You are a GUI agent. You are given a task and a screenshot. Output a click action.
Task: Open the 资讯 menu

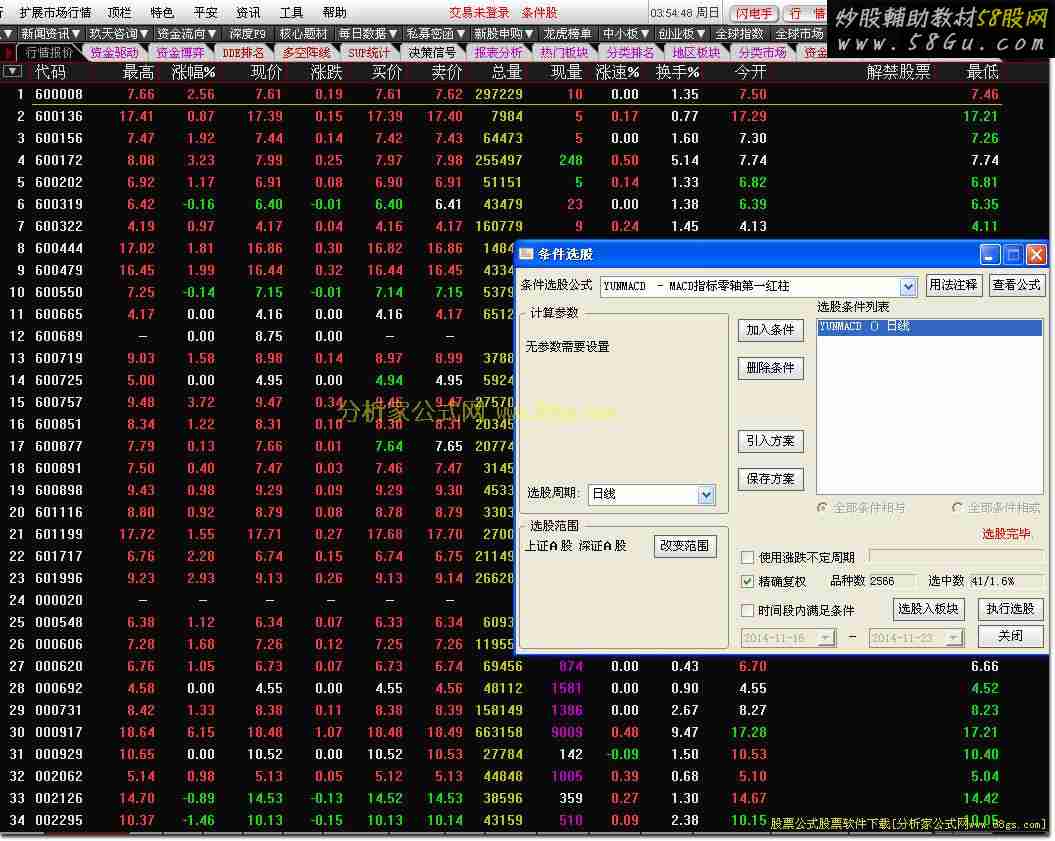(x=248, y=12)
